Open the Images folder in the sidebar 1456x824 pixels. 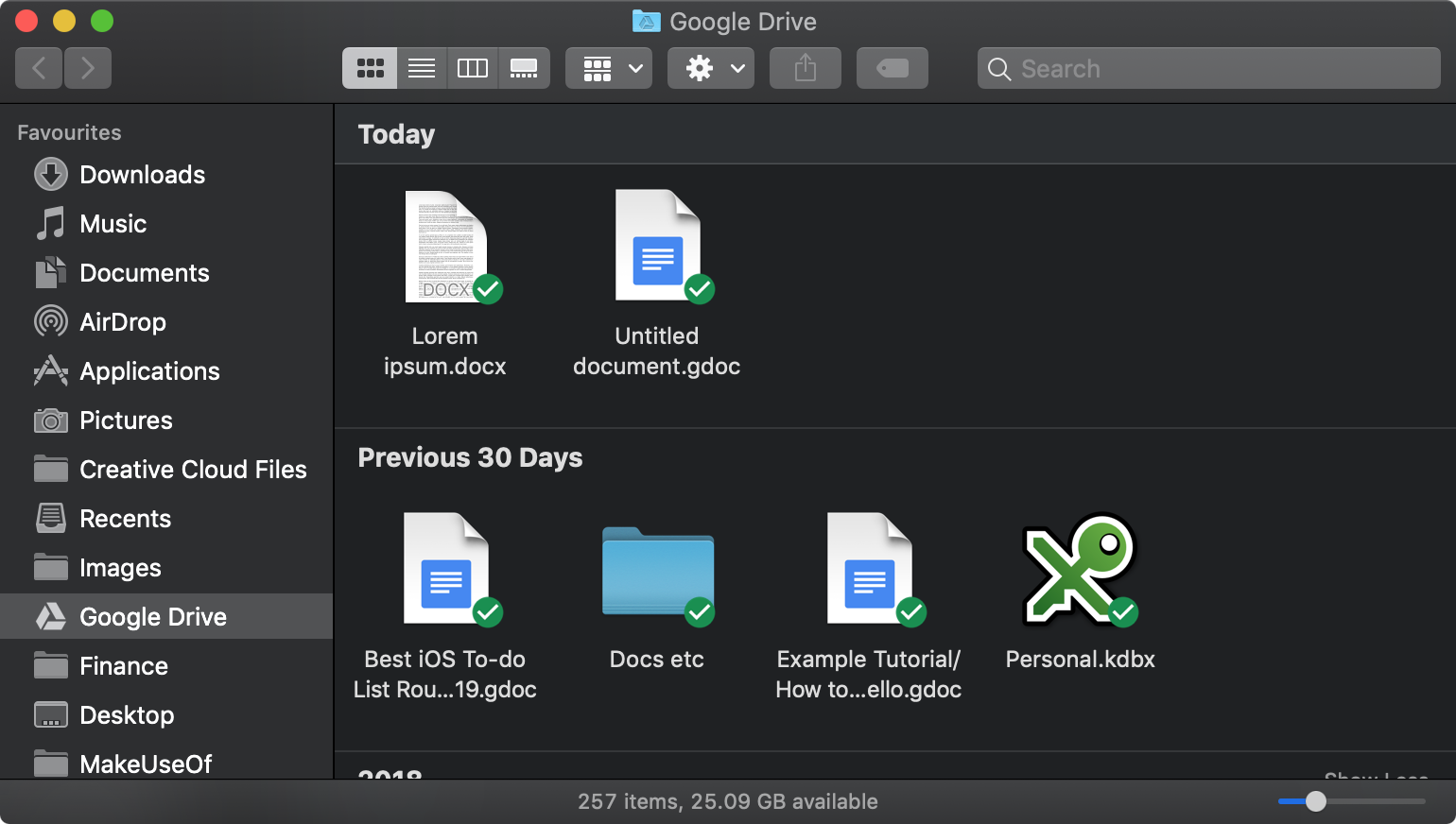point(166,568)
